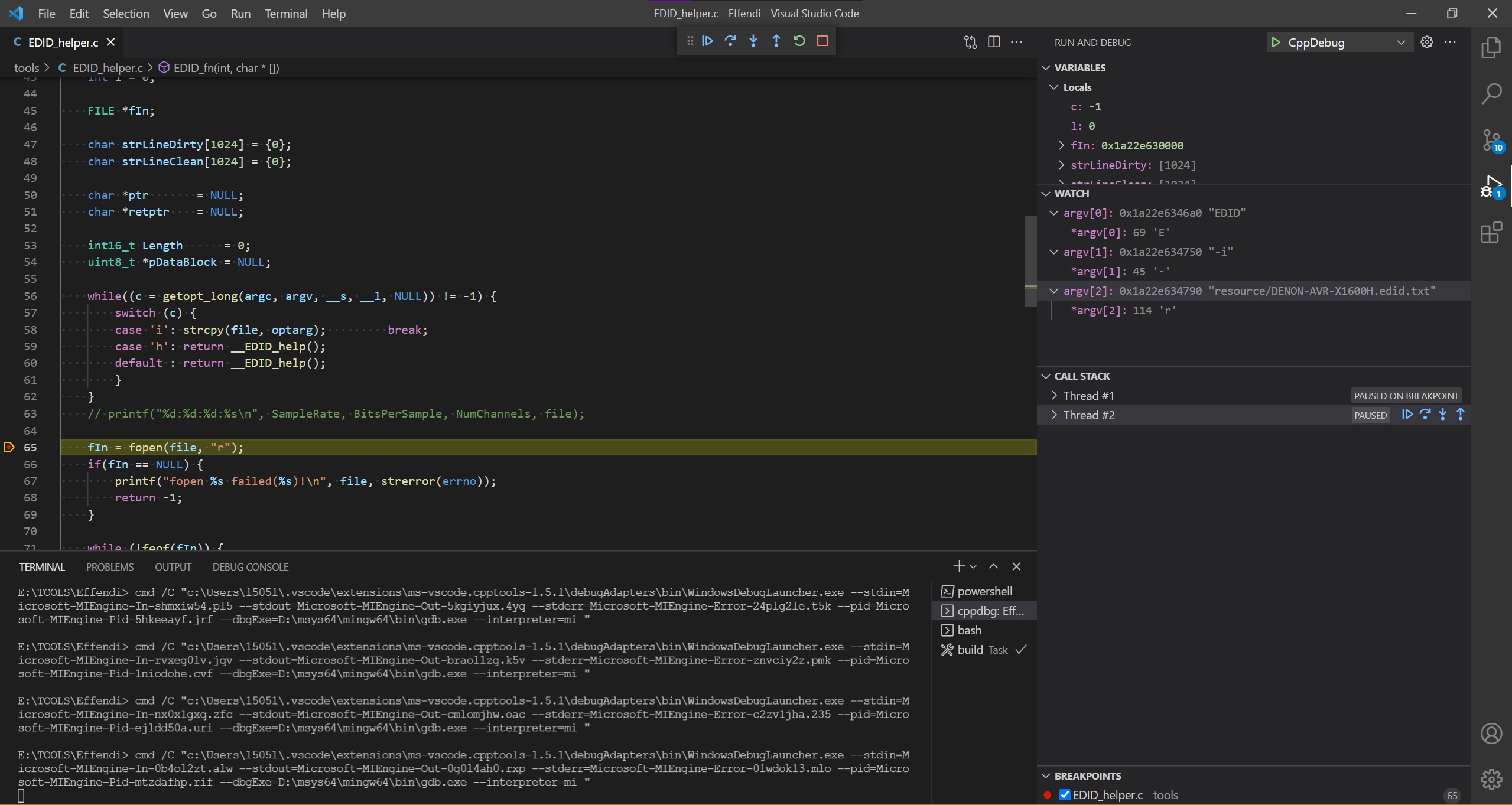Expand Thread #1 in the Call Stack
Screen dimensions: 1512x805
1055,395
